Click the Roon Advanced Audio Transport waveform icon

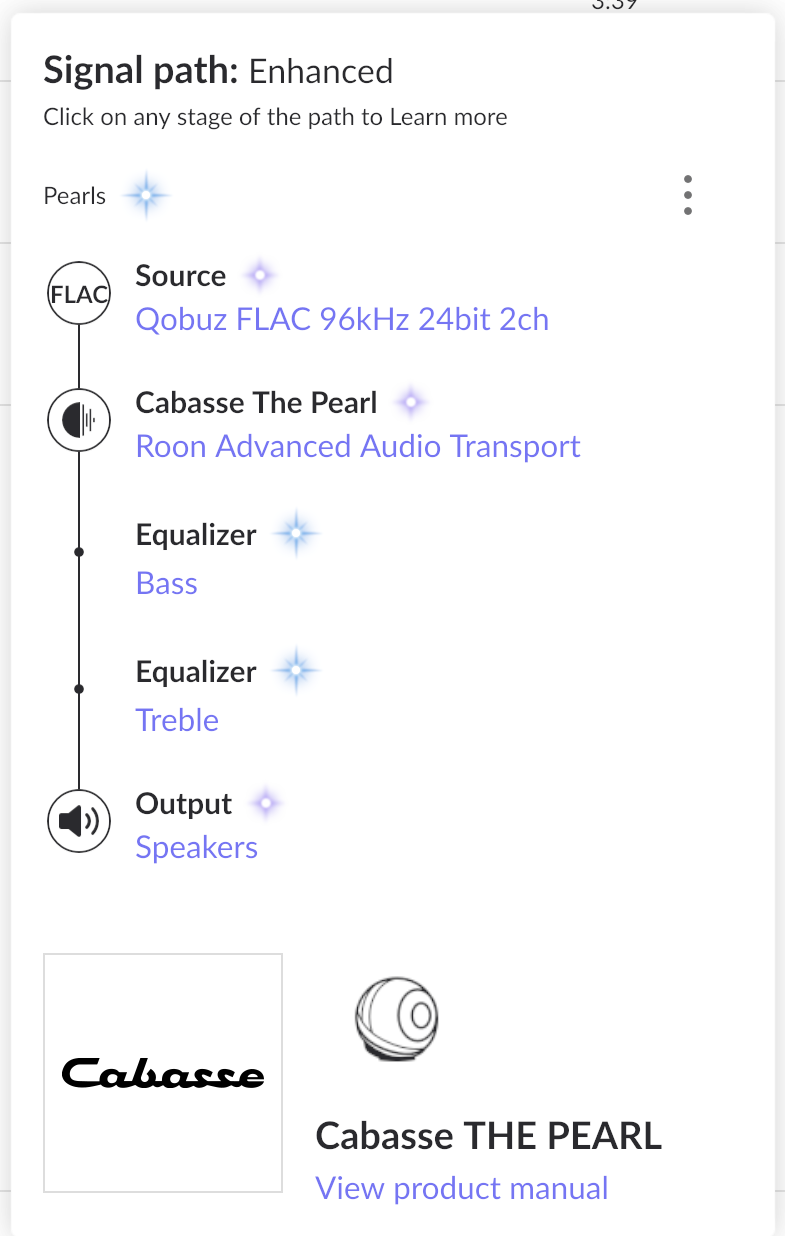pos(79,420)
